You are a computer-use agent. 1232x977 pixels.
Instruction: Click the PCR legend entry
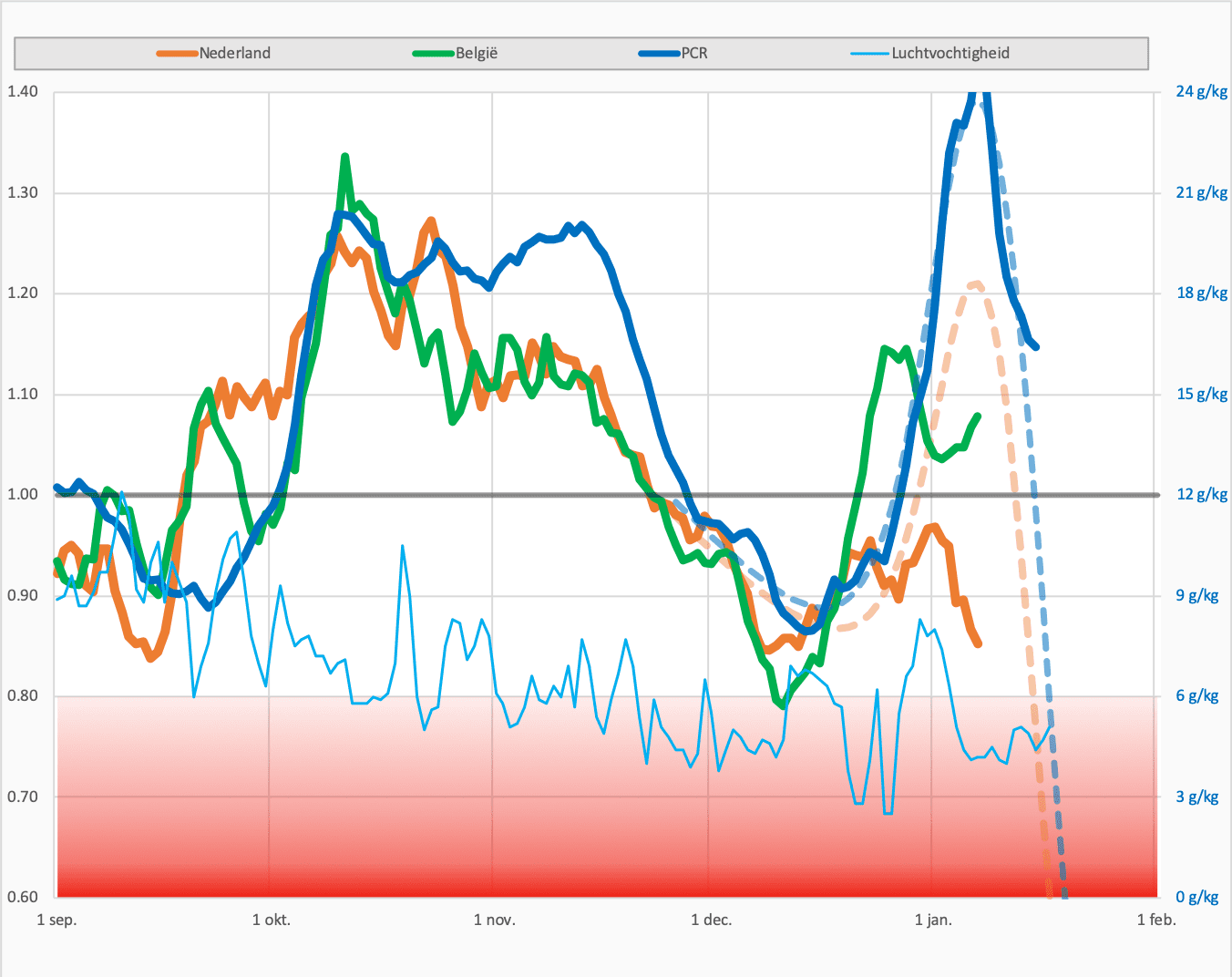pyautogui.click(x=694, y=53)
